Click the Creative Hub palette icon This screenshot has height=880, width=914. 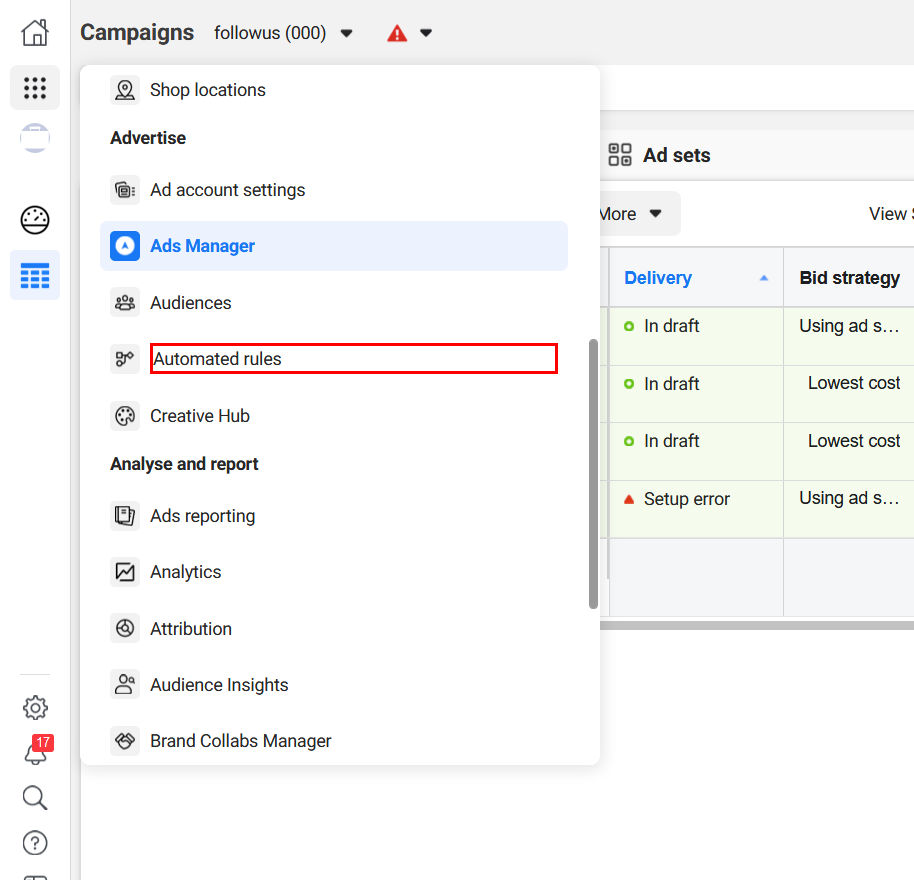tap(125, 416)
